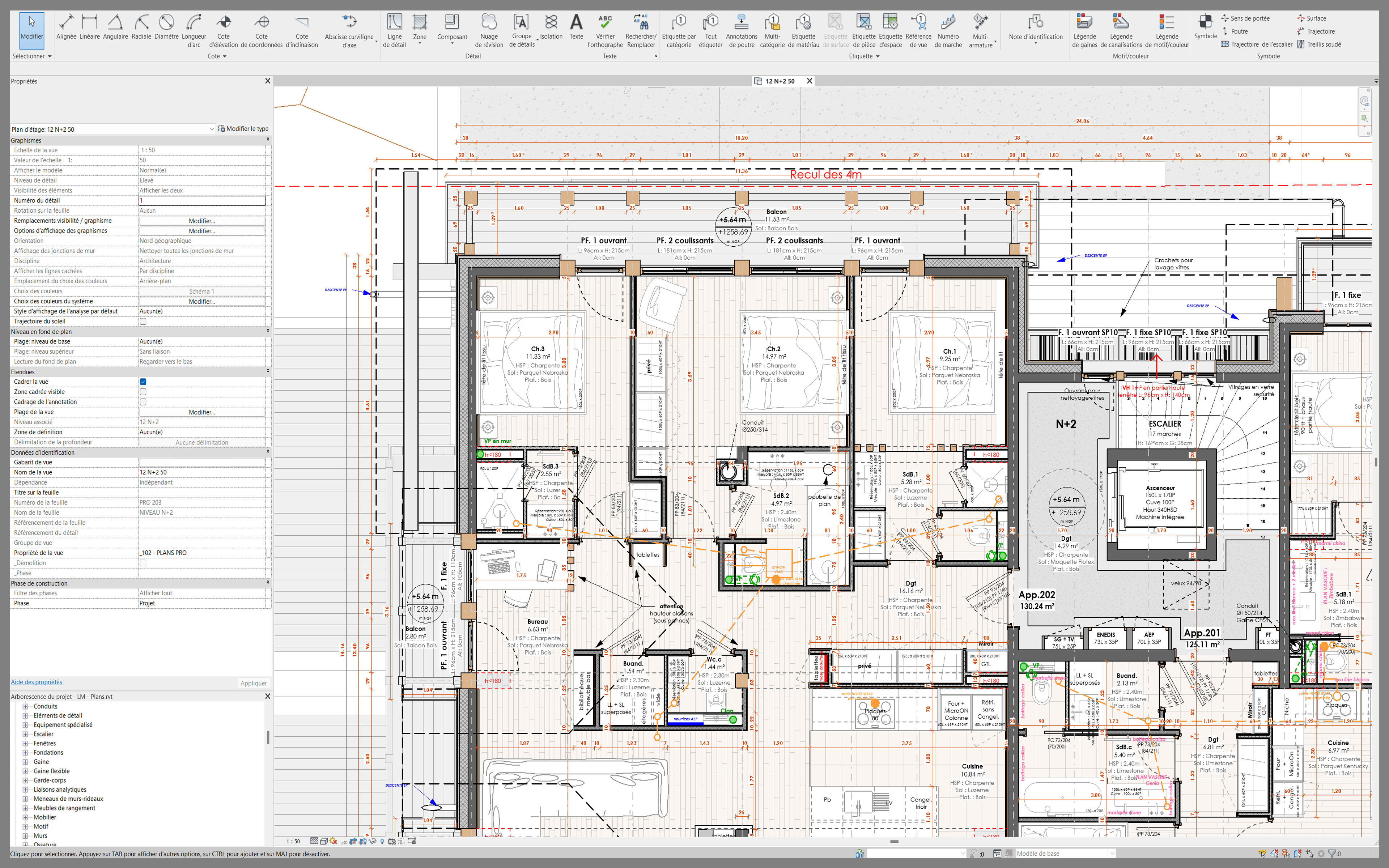Screen dimensions: 1389x868
Task: Open the Aide des propriétés link
Action: [36, 682]
